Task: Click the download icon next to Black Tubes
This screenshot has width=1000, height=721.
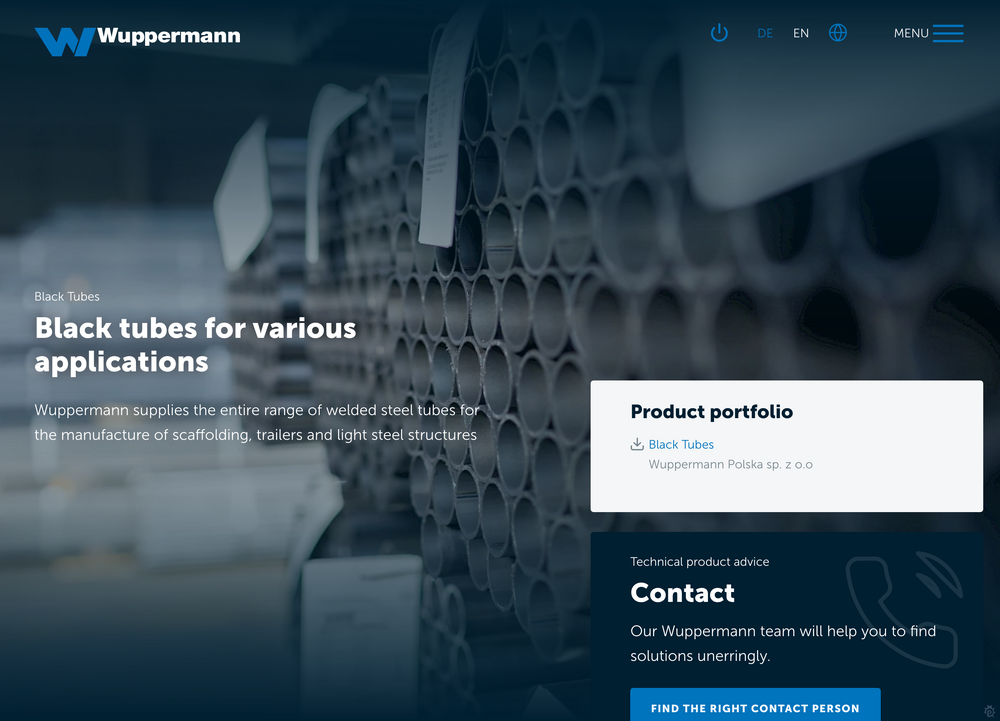Action: (x=636, y=444)
